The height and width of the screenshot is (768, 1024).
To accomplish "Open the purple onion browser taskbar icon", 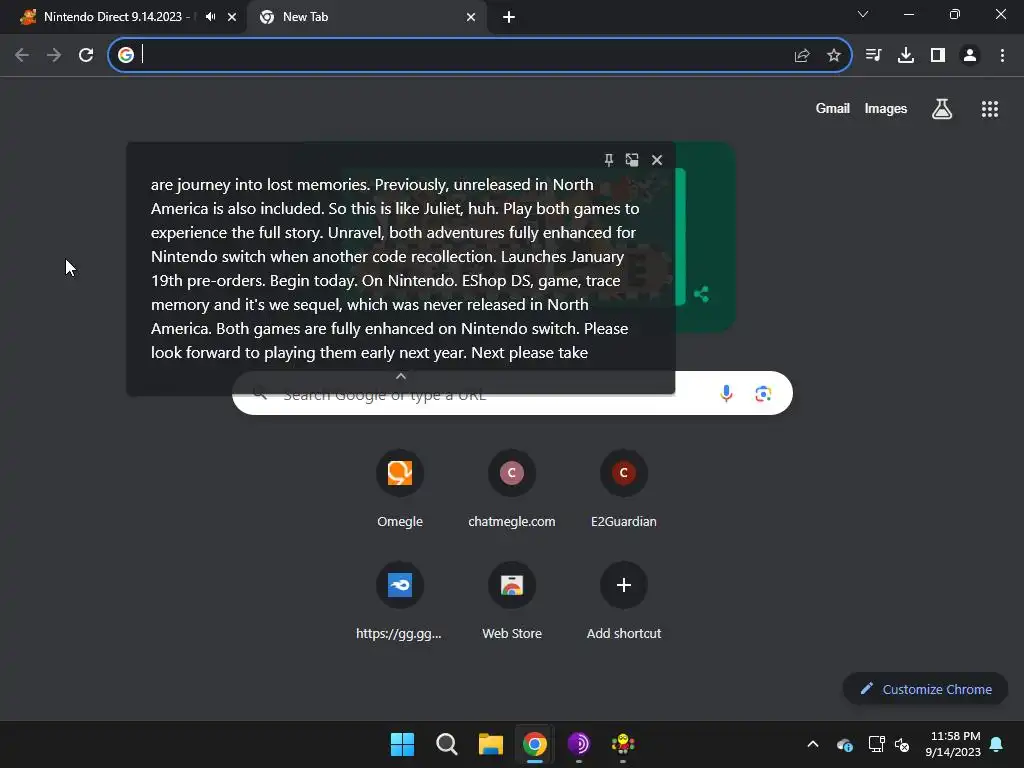I will [579, 744].
